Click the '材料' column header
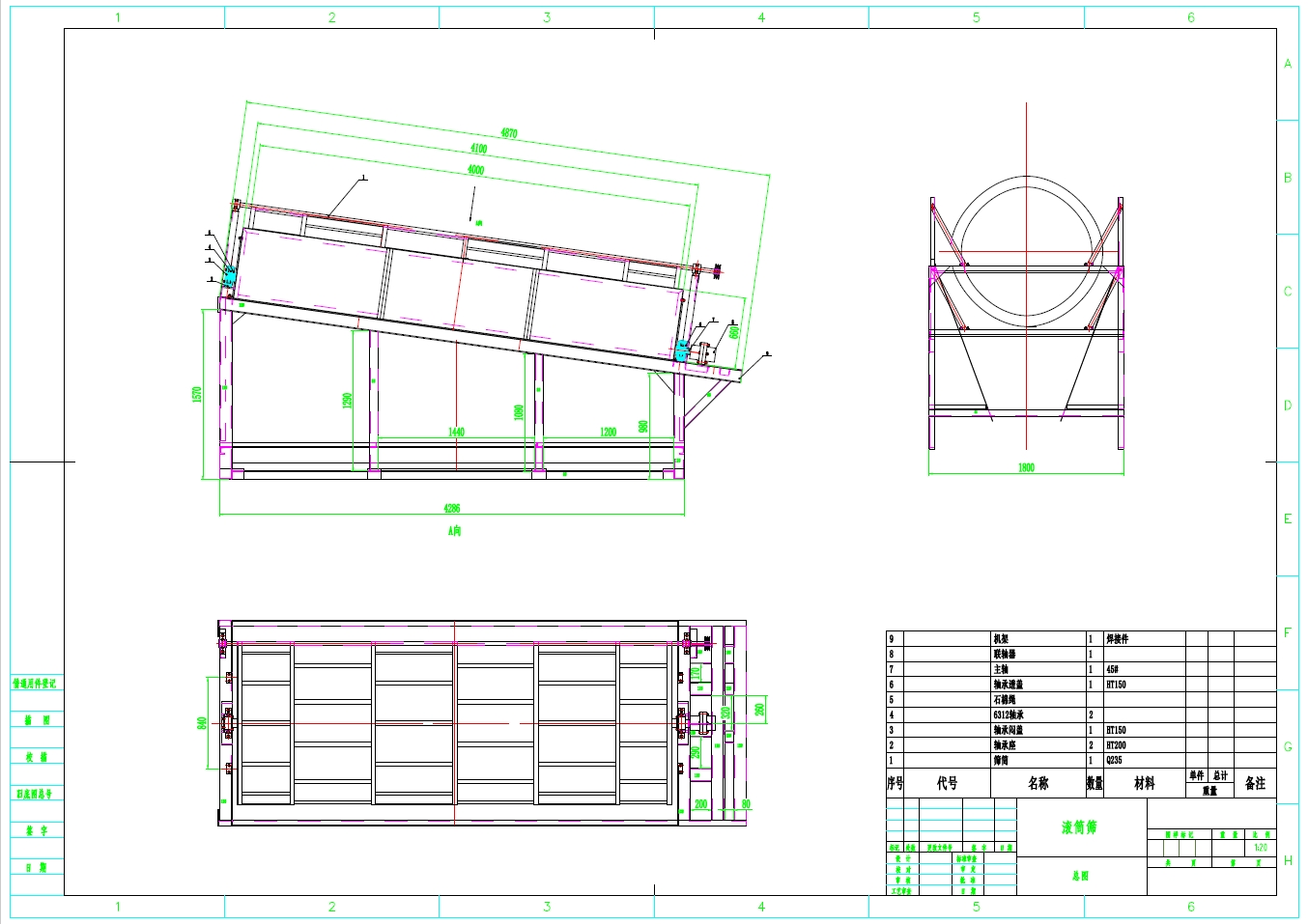The height and width of the screenshot is (924, 1308). (x=1144, y=783)
